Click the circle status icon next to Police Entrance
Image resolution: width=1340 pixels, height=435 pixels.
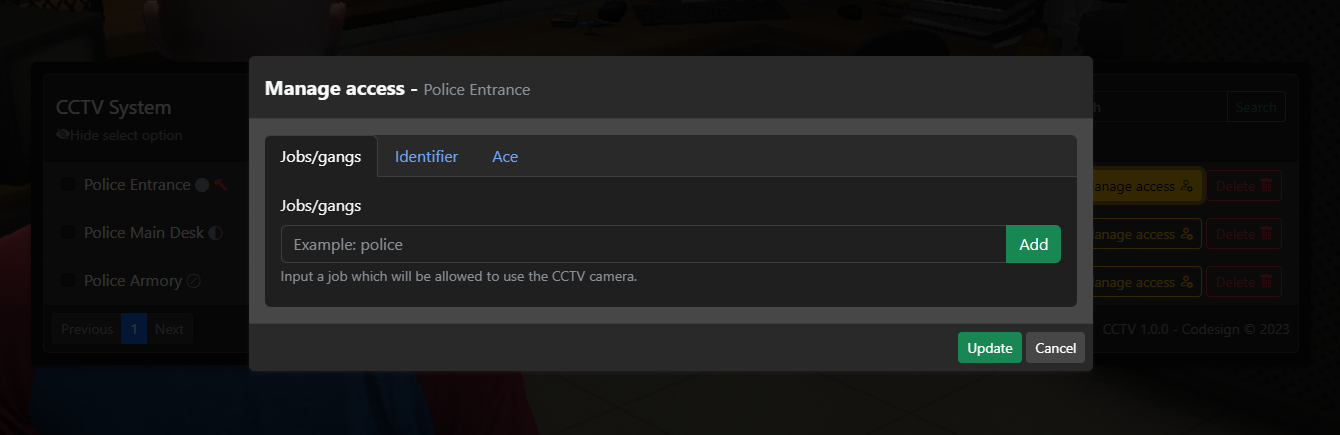(202, 185)
